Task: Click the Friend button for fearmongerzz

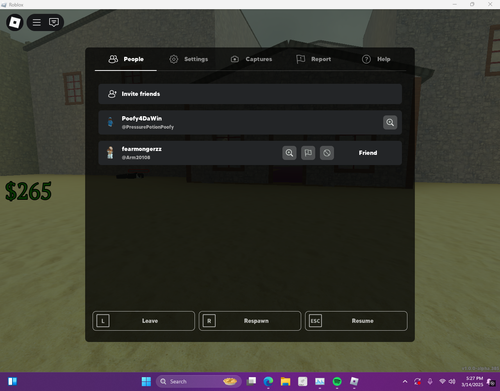Action: tap(368, 153)
